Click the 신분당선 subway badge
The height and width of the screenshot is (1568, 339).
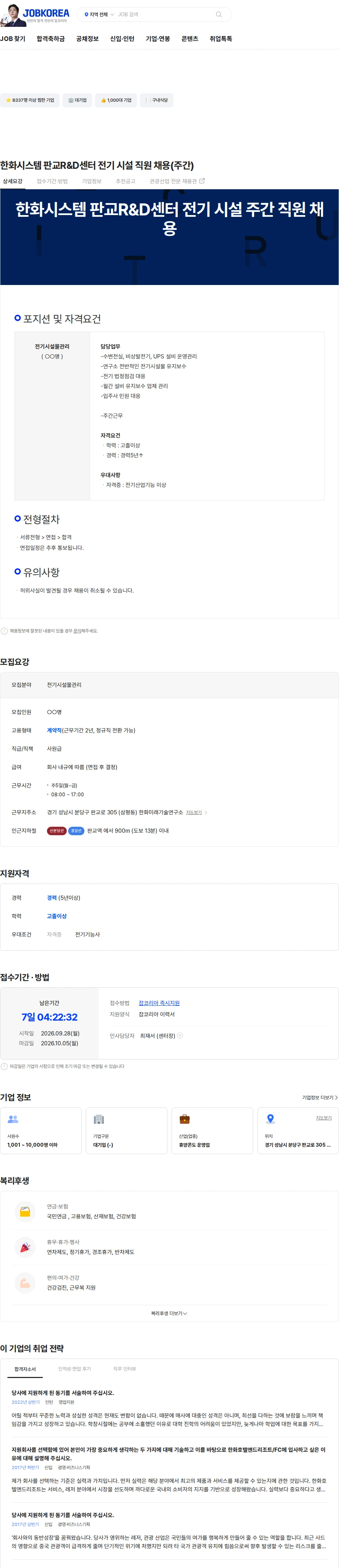(56, 830)
